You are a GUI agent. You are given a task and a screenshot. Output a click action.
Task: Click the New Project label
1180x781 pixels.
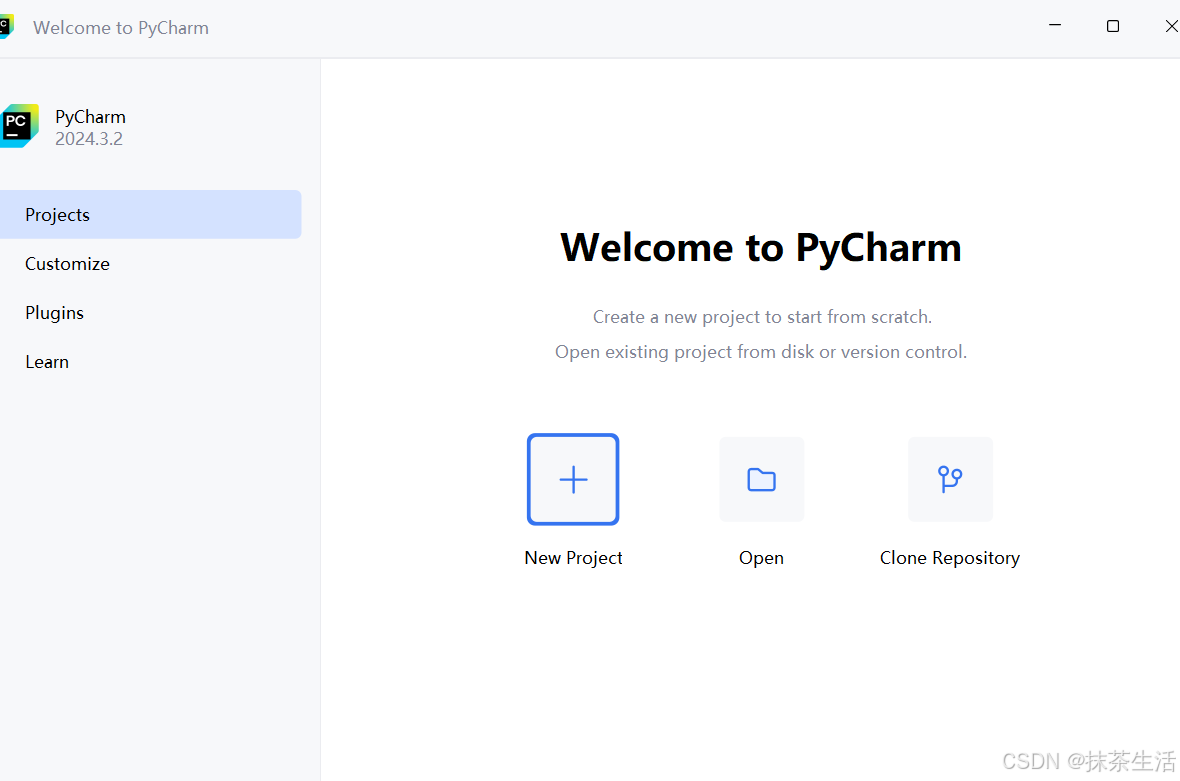pos(573,558)
